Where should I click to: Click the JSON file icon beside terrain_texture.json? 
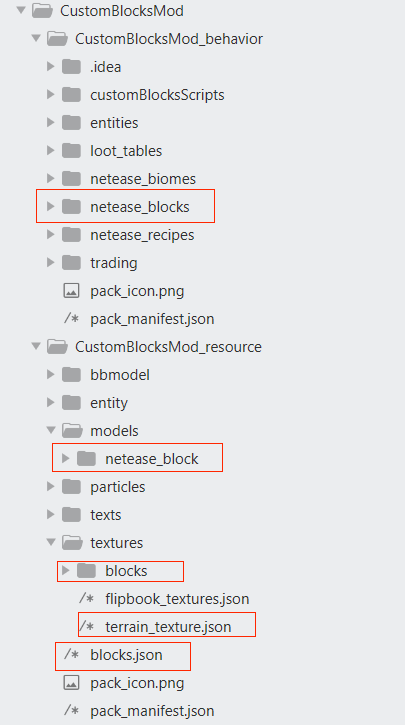86,627
